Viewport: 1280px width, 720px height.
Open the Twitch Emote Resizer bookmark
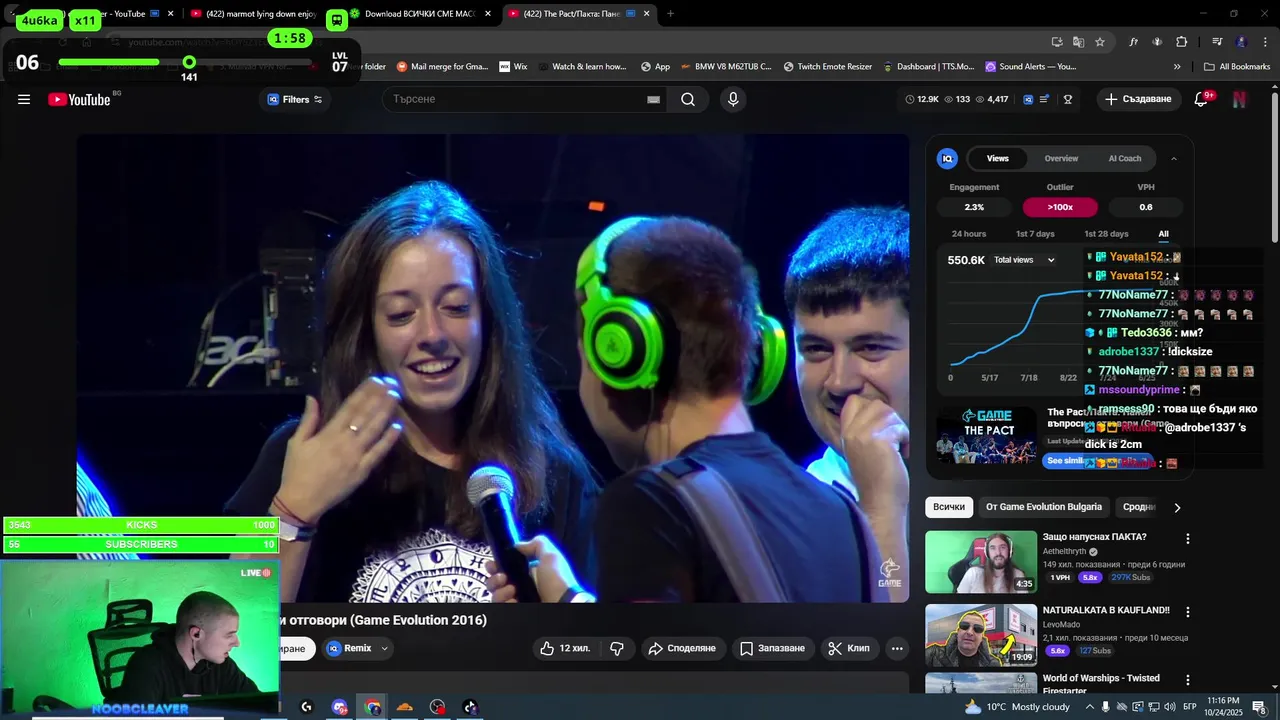(x=827, y=67)
